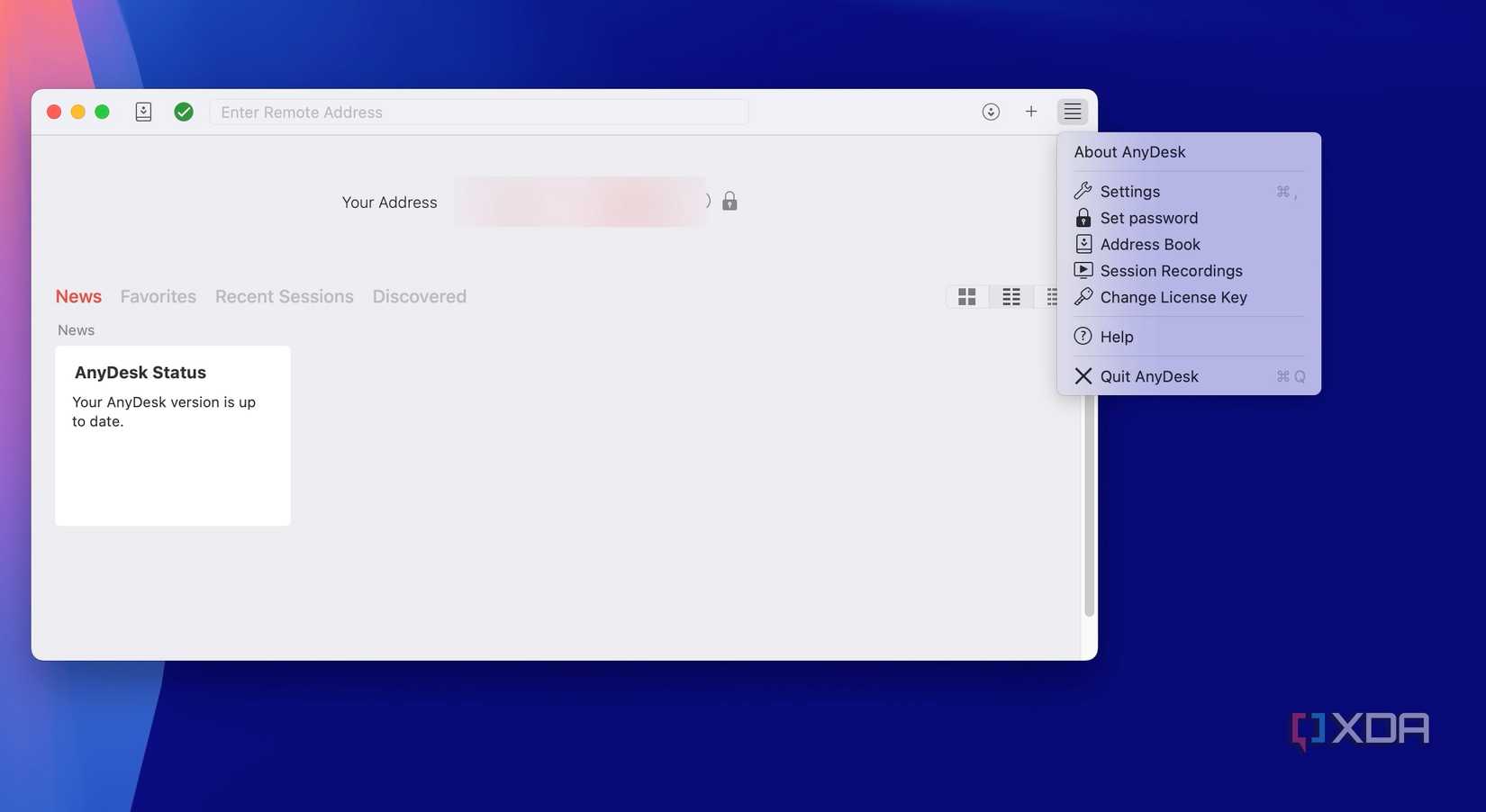1486x812 pixels.
Task: Click the Enter Remote Address field
Action: point(480,112)
